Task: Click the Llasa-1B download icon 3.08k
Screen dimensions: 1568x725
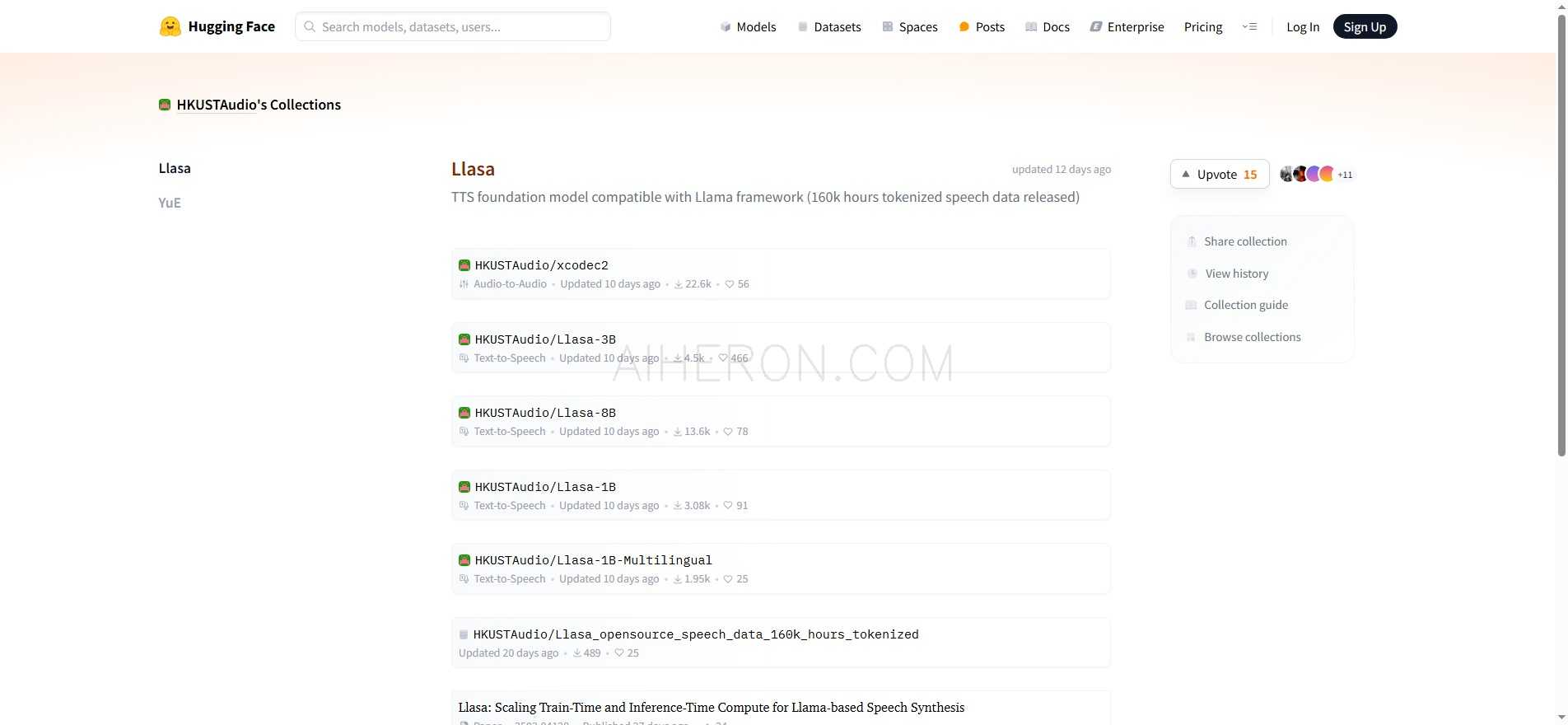Action: (678, 506)
